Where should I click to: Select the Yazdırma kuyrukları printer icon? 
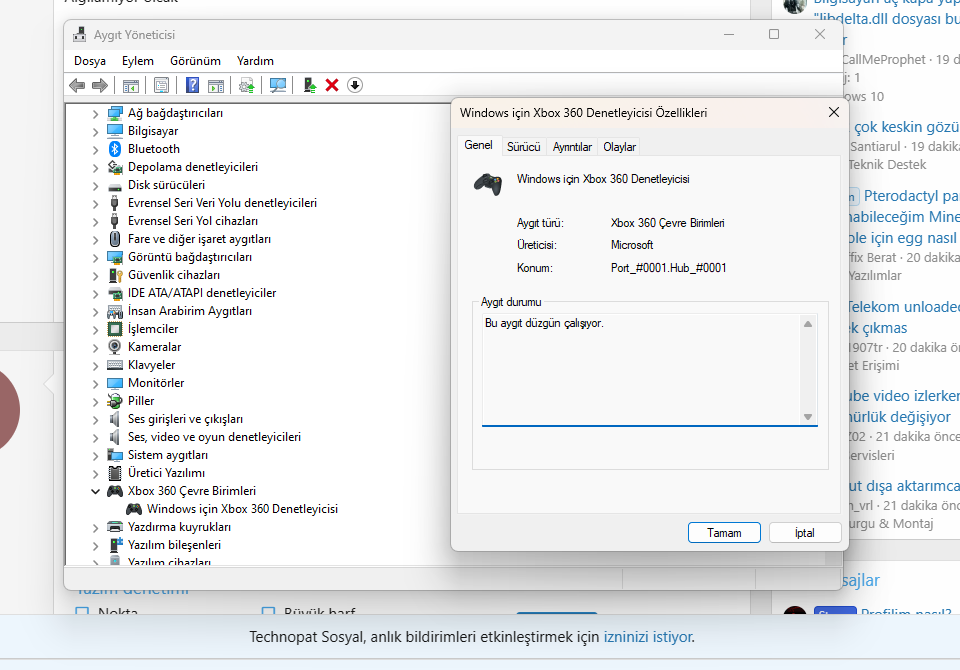(114, 527)
